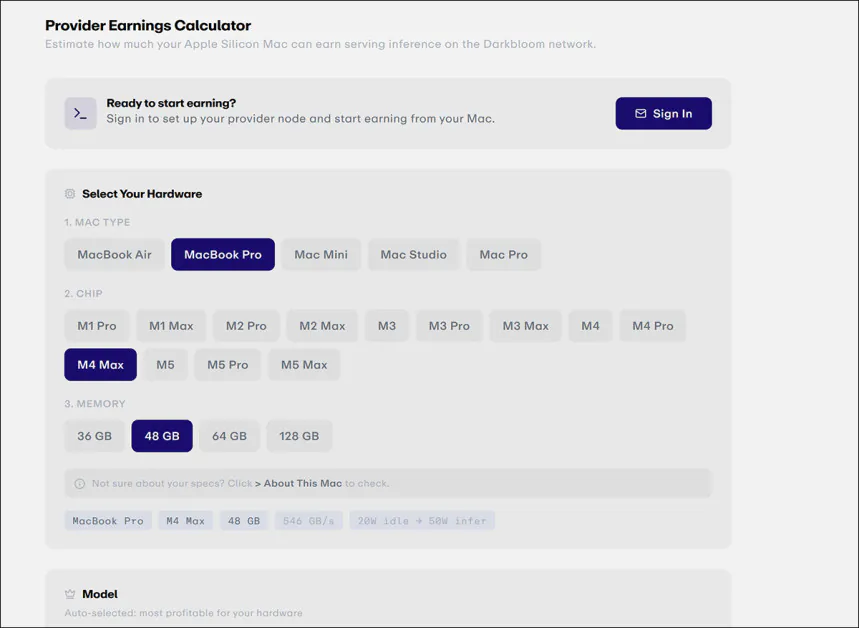
Task: Click the Auto-selected most profitable text
Action: (183, 613)
